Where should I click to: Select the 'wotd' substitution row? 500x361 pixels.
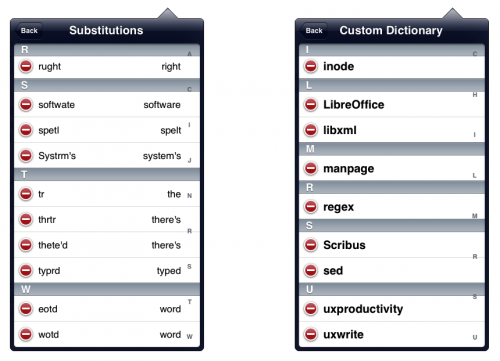point(107,334)
